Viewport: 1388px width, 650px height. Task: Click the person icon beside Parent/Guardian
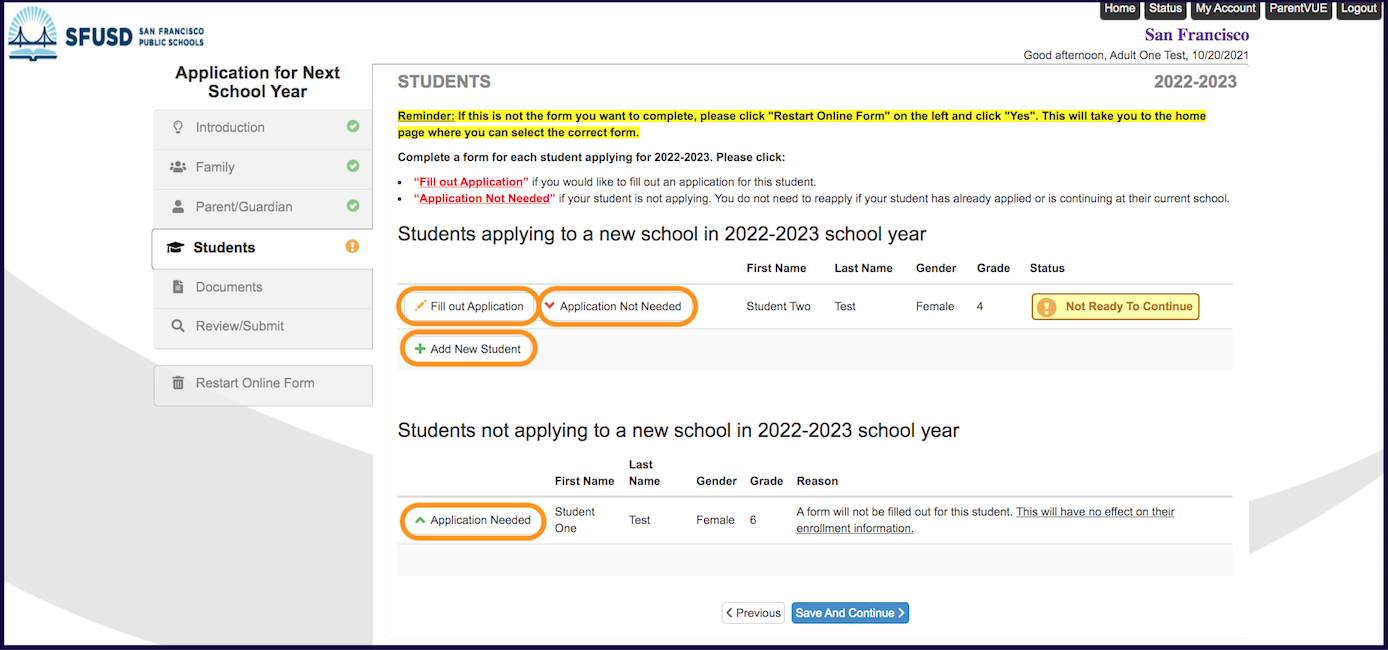tap(178, 207)
